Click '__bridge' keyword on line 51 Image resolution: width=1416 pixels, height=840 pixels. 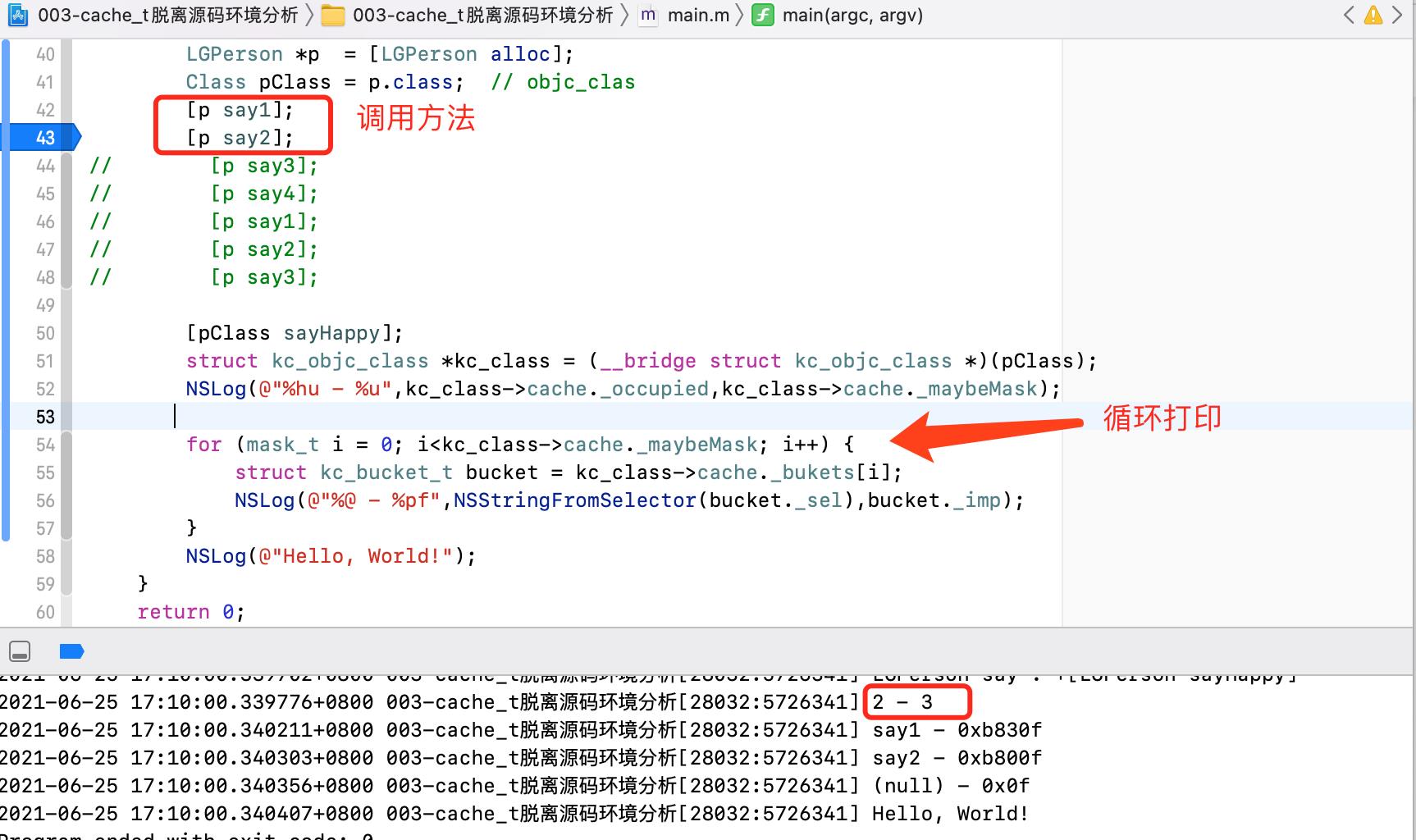click(648, 361)
